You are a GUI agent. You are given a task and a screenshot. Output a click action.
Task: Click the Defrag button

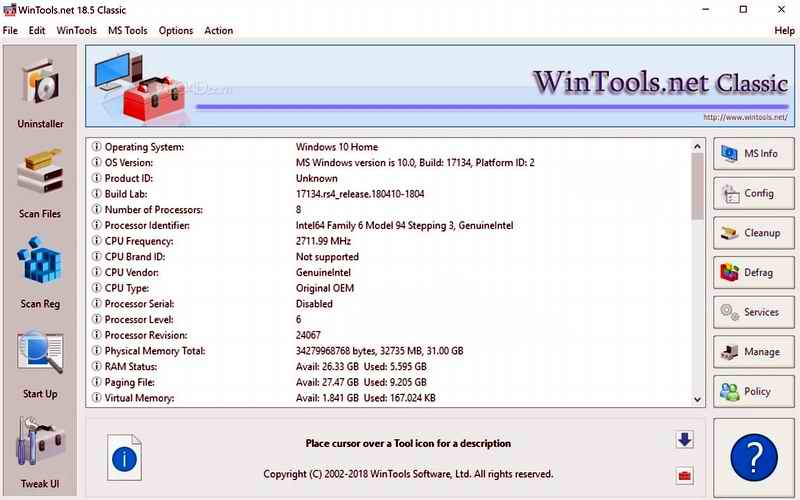(752, 272)
